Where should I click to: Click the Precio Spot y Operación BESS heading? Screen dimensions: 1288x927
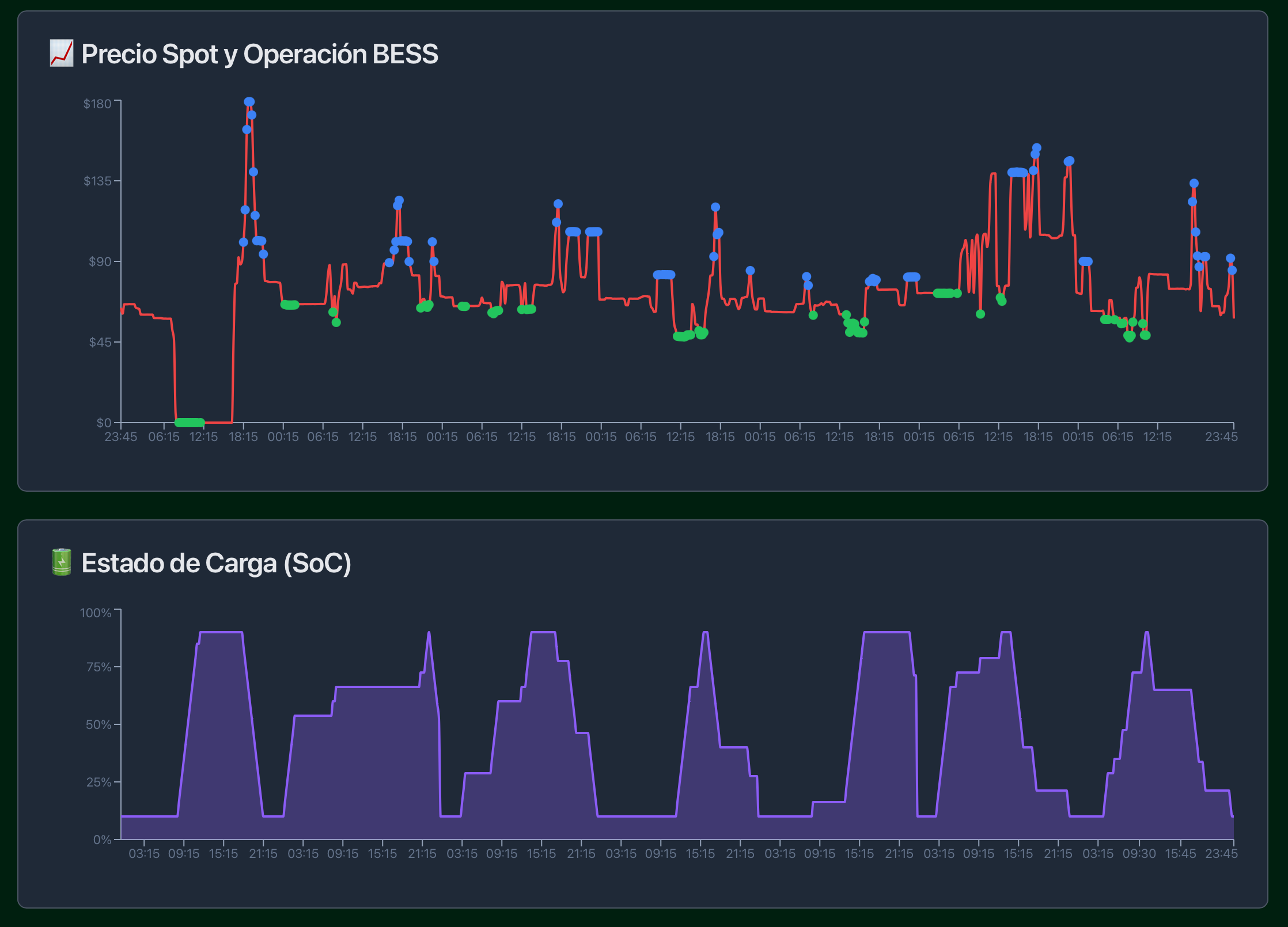point(259,54)
